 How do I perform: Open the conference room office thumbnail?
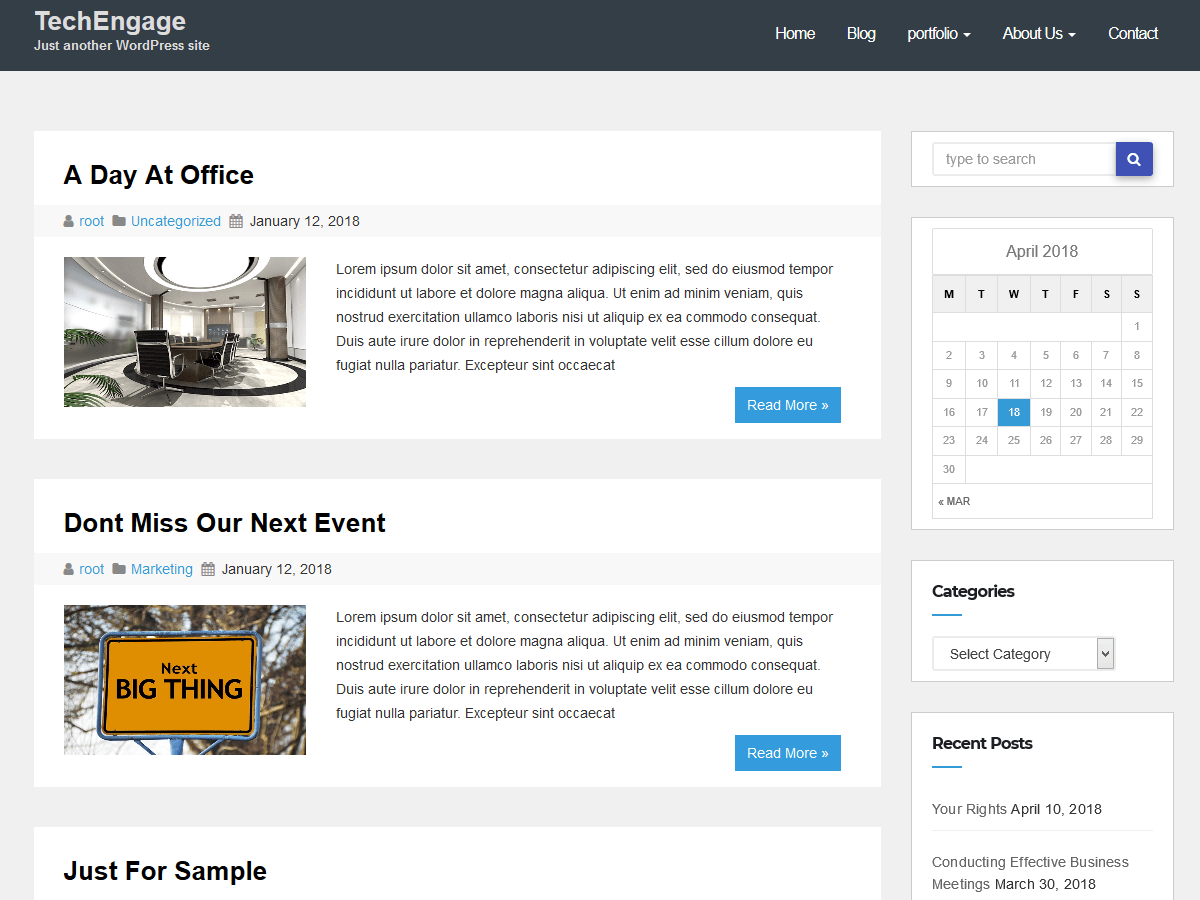[x=185, y=332]
